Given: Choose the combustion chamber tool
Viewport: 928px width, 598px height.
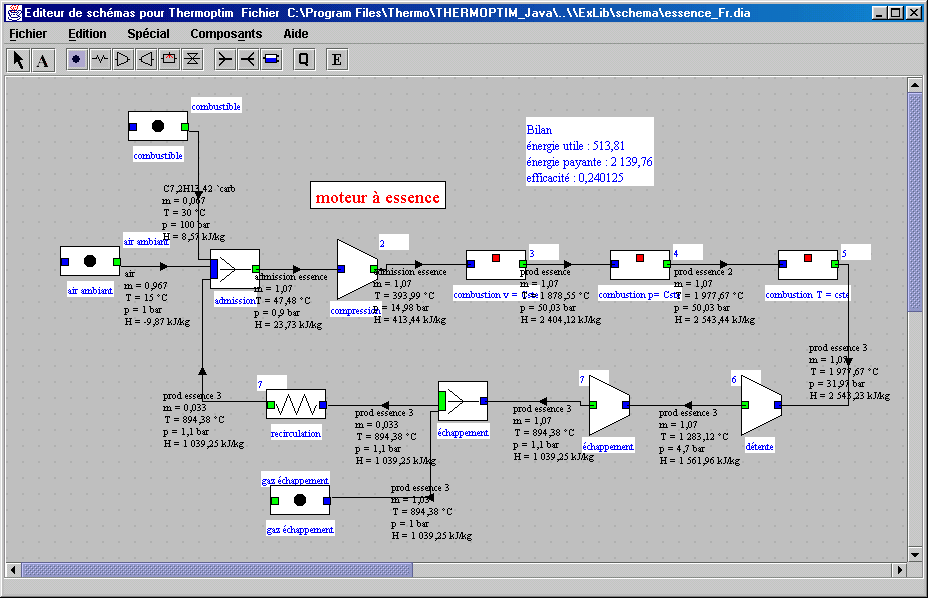Looking at the screenshot, I should 169,59.
